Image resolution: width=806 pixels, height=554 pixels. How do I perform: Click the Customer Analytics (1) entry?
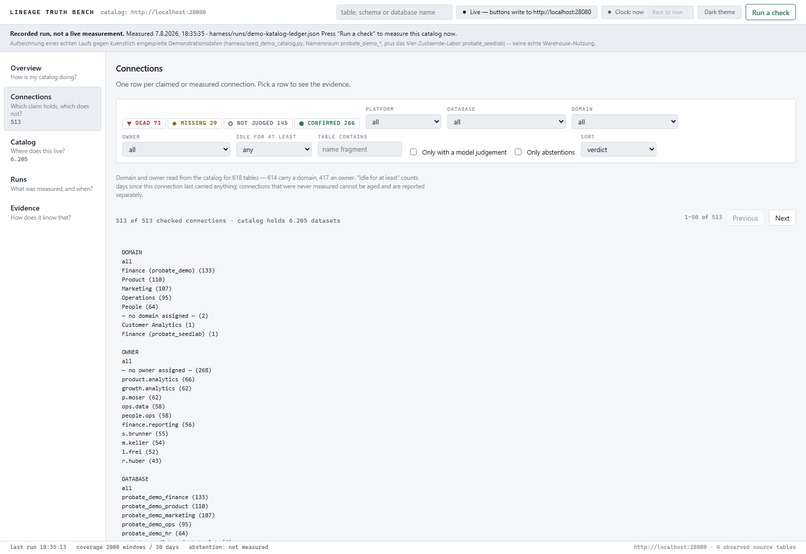[x=158, y=325]
